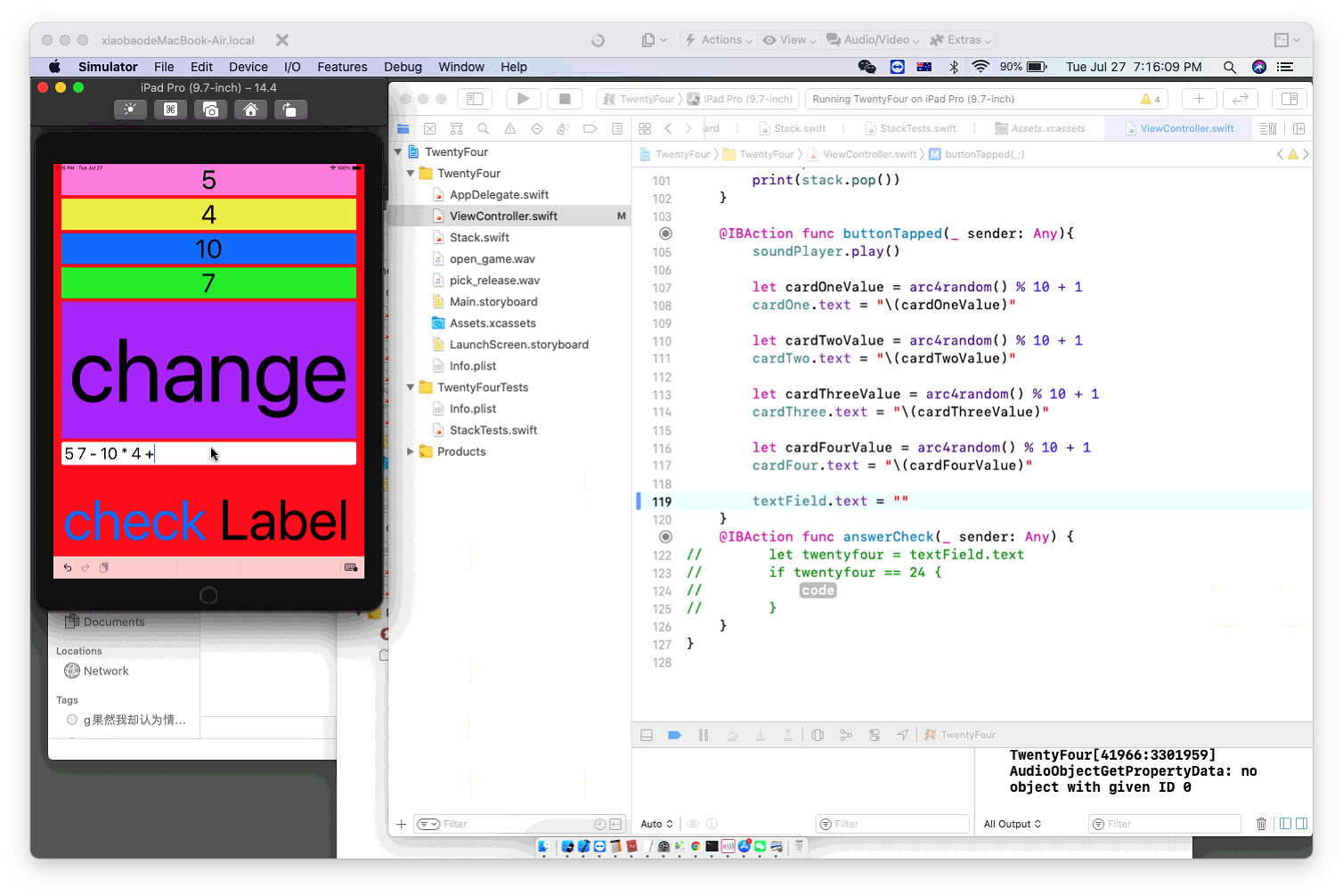Open the symbol navigator
Image resolution: width=1343 pixels, height=896 pixels.
[x=457, y=129]
